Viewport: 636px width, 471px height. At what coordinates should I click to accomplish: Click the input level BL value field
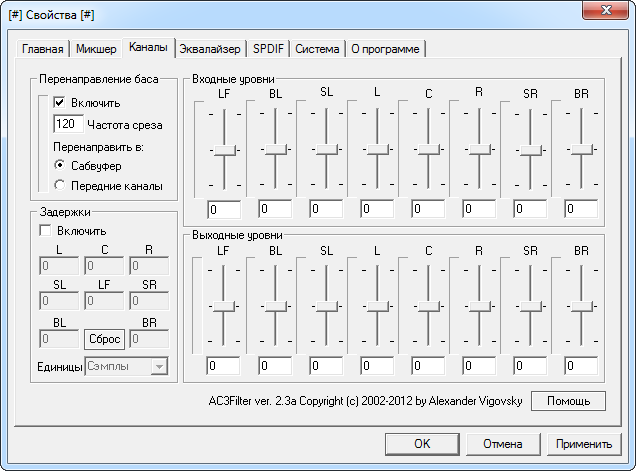[275, 209]
